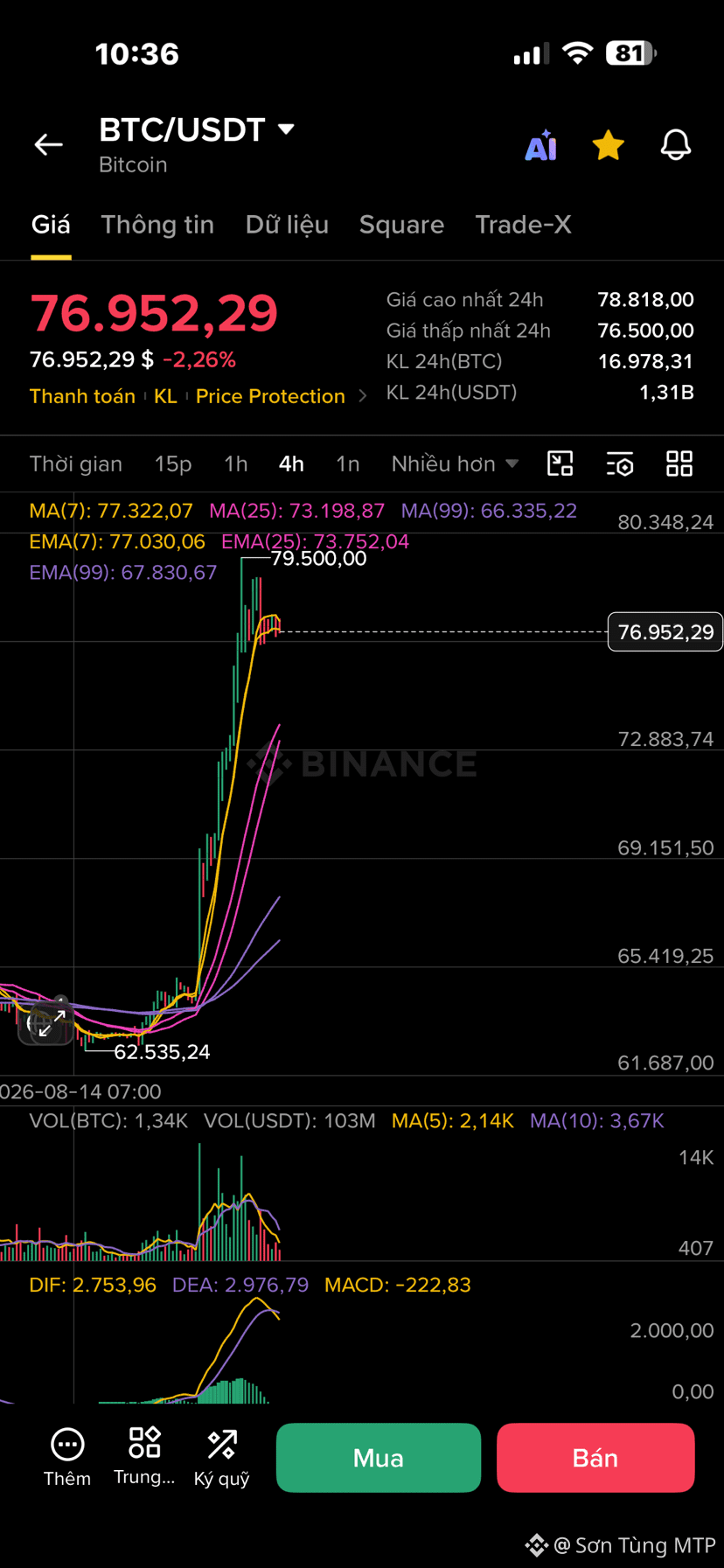This screenshot has width=724, height=1568.
Task: Open the Dữ liệu tab
Action: (287, 225)
